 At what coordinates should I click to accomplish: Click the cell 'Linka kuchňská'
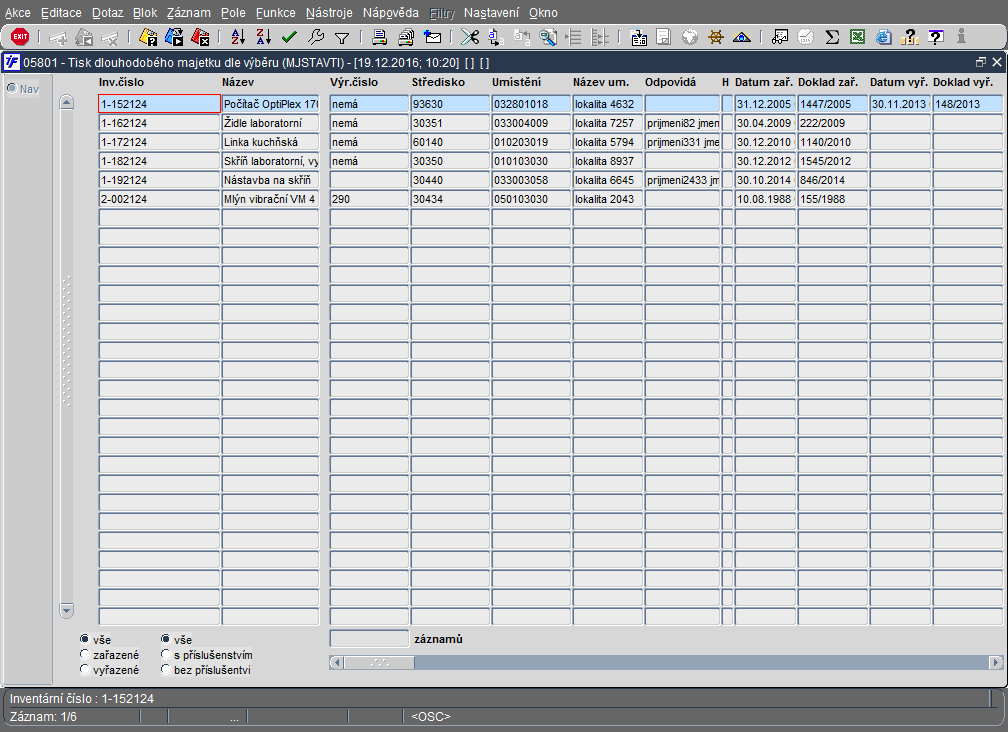coord(270,142)
